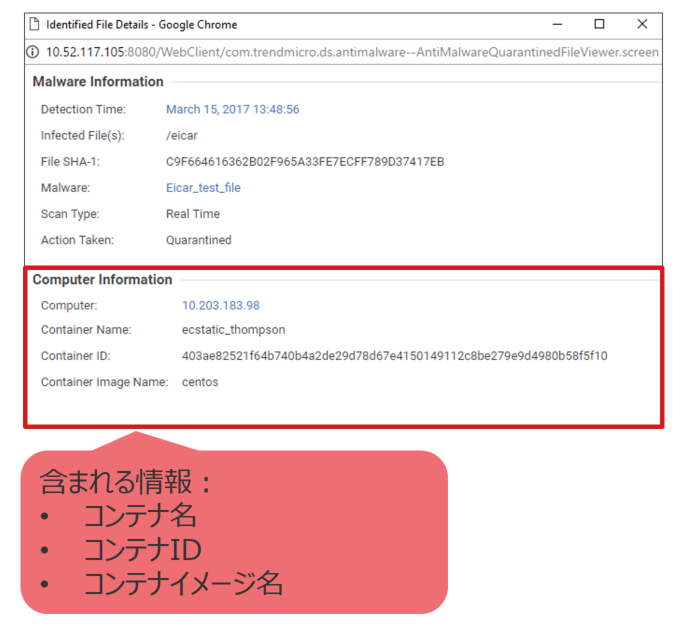Click the File SHA-1 hash value
Image resolution: width=687 pixels, height=635 pixels.
pyautogui.click(x=305, y=162)
